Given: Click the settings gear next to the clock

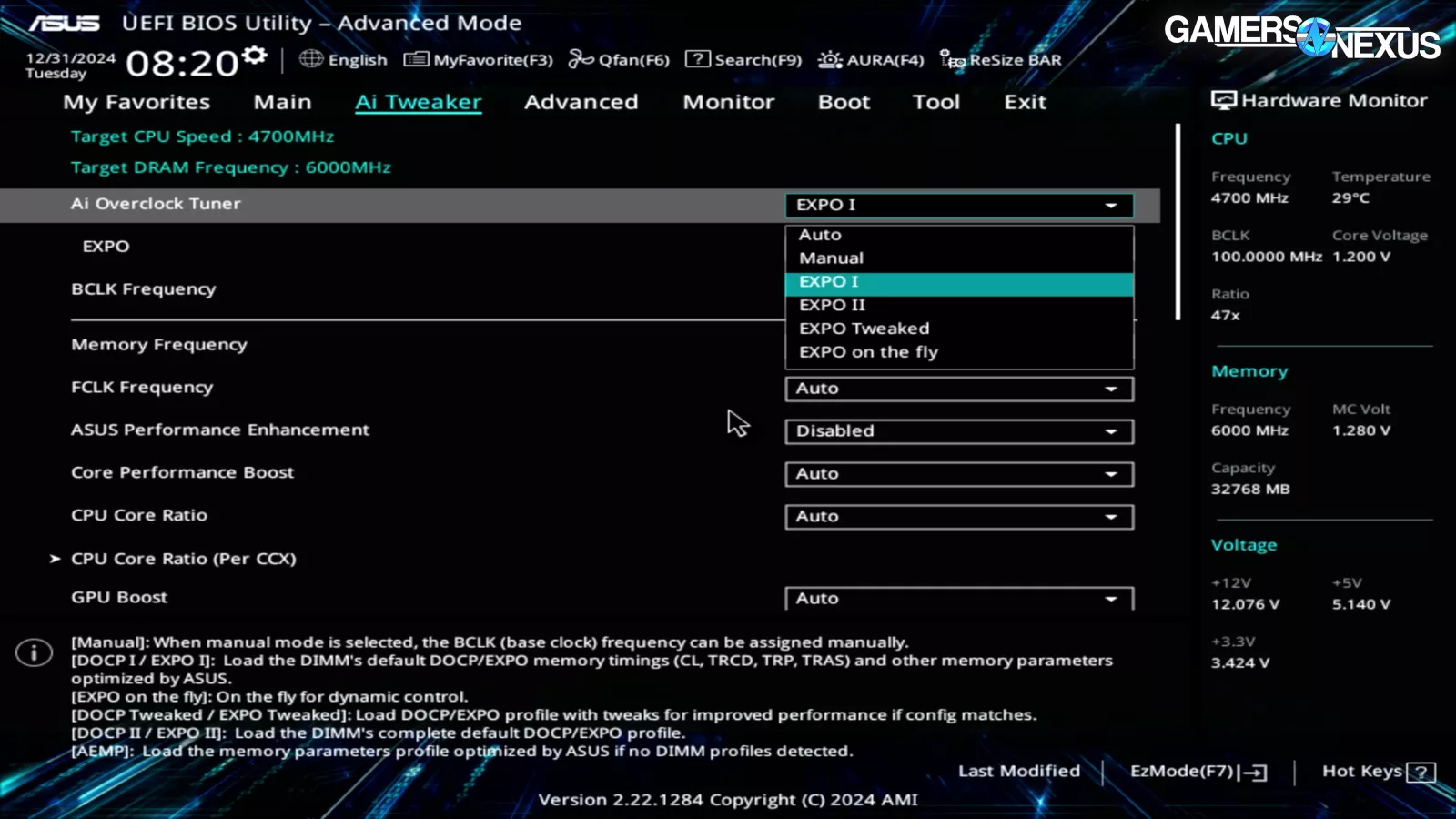Looking at the screenshot, I should point(256,56).
